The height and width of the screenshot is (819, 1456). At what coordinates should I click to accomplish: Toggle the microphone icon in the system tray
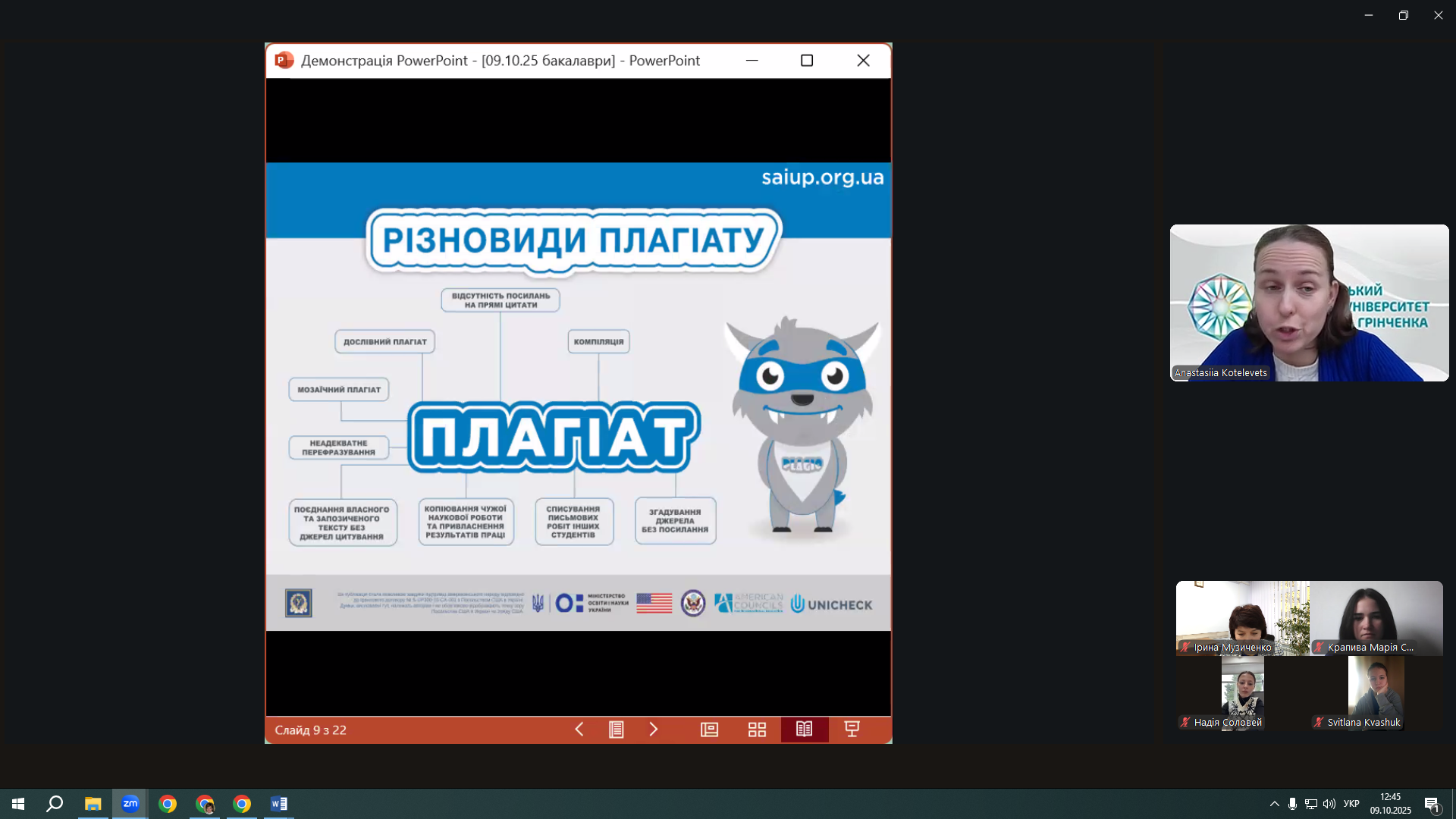(x=1291, y=804)
